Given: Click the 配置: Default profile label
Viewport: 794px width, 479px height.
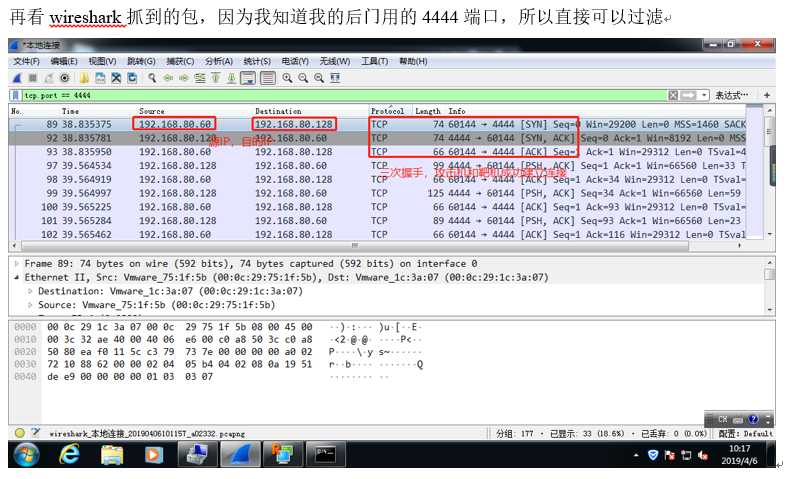Looking at the screenshot, I should tap(745, 433).
